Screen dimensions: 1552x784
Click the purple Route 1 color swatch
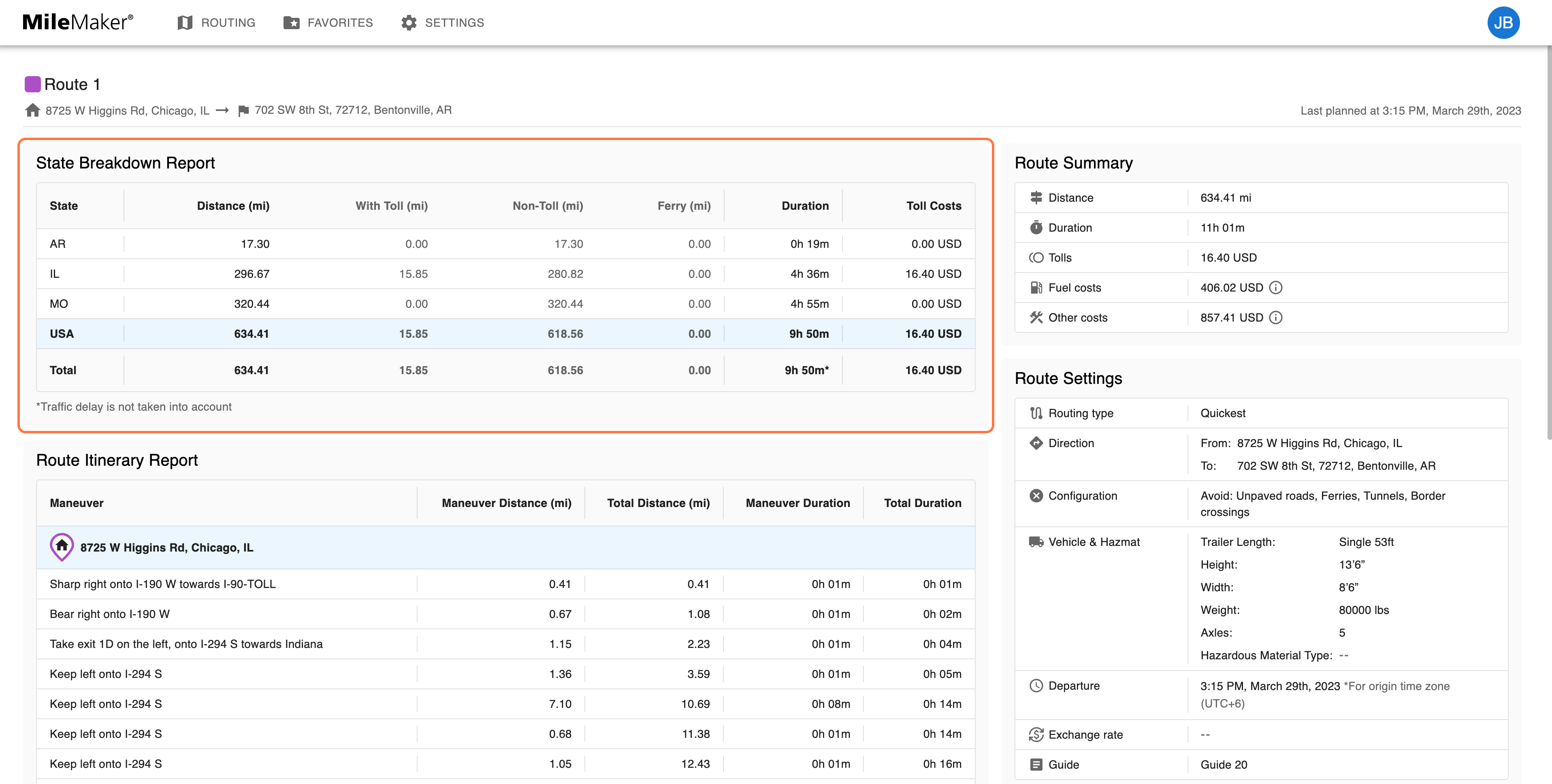coord(32,84)
